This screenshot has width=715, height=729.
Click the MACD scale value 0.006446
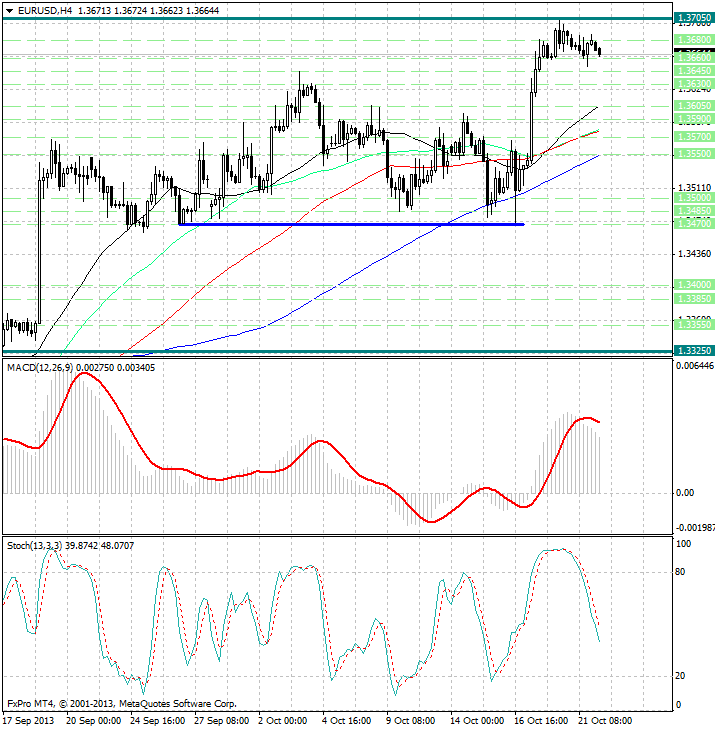point(695,366)
